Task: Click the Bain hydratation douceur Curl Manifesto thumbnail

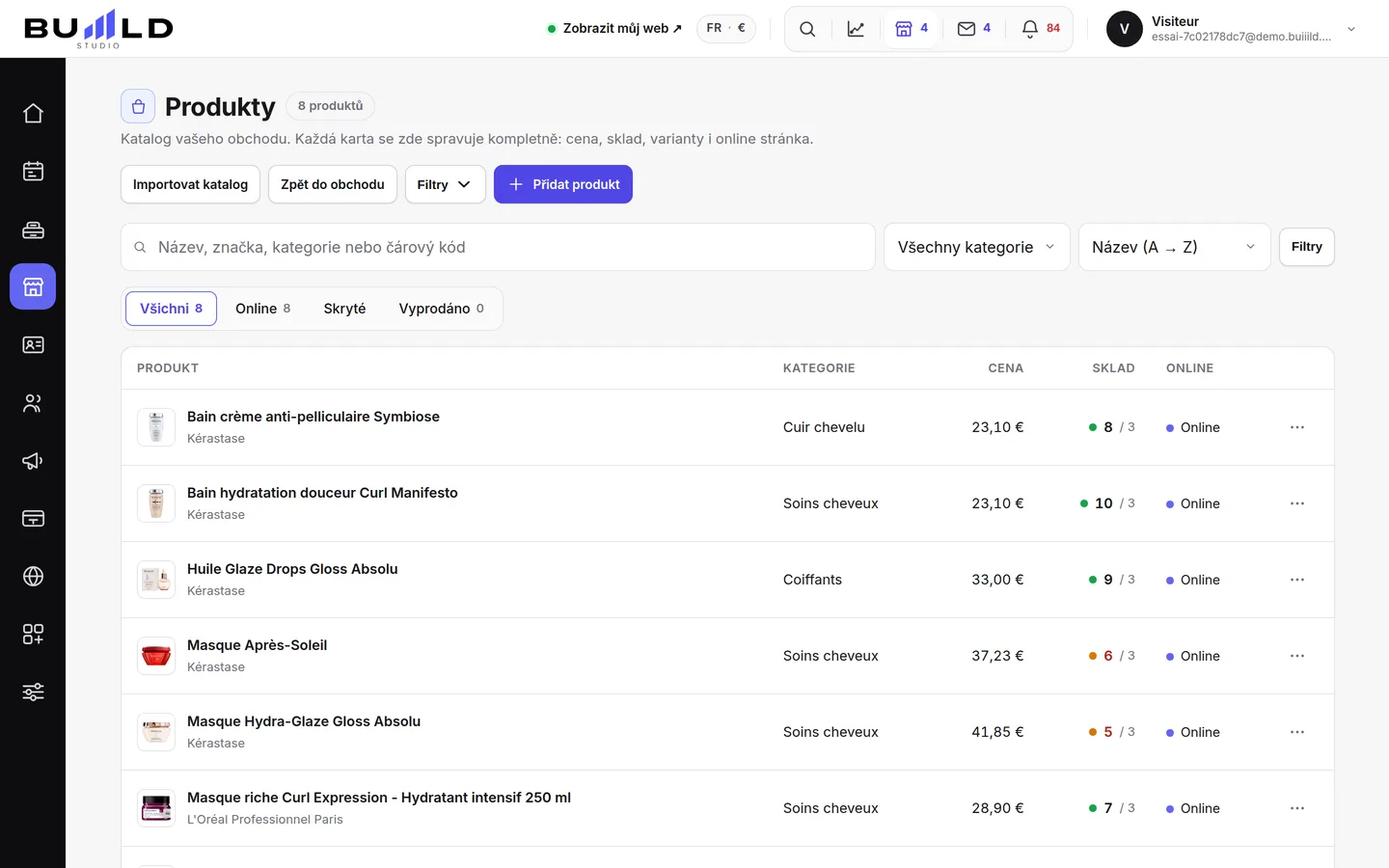Action: point(156,503)
